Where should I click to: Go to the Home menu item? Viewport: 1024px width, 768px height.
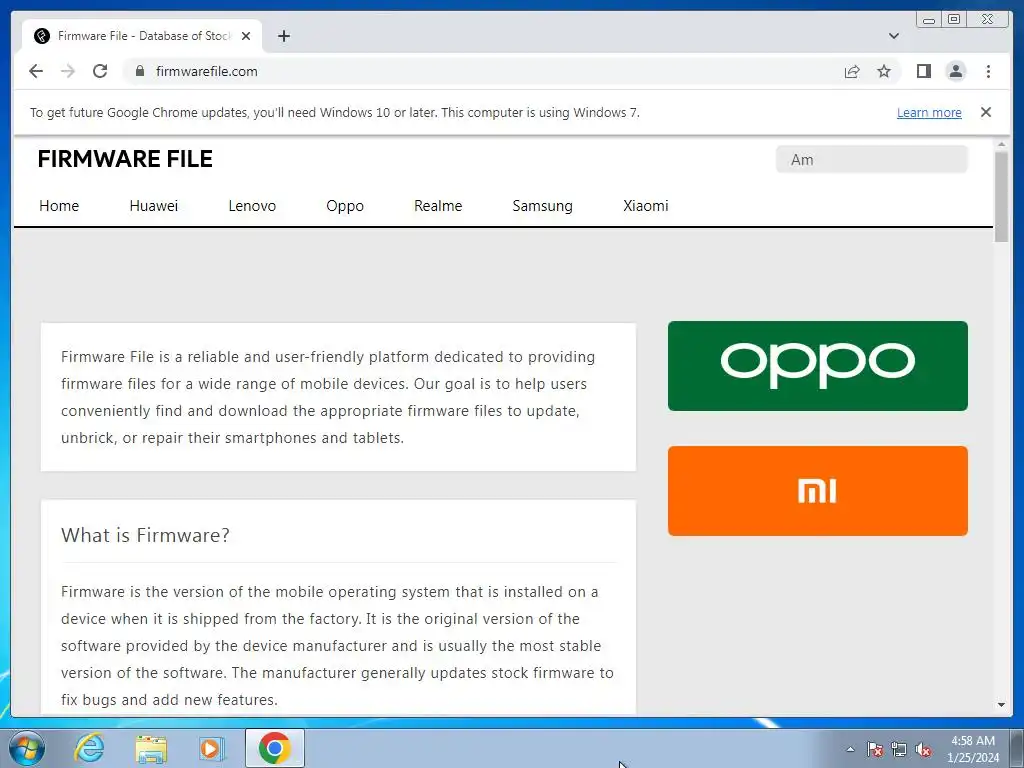[x=59, y=206]
